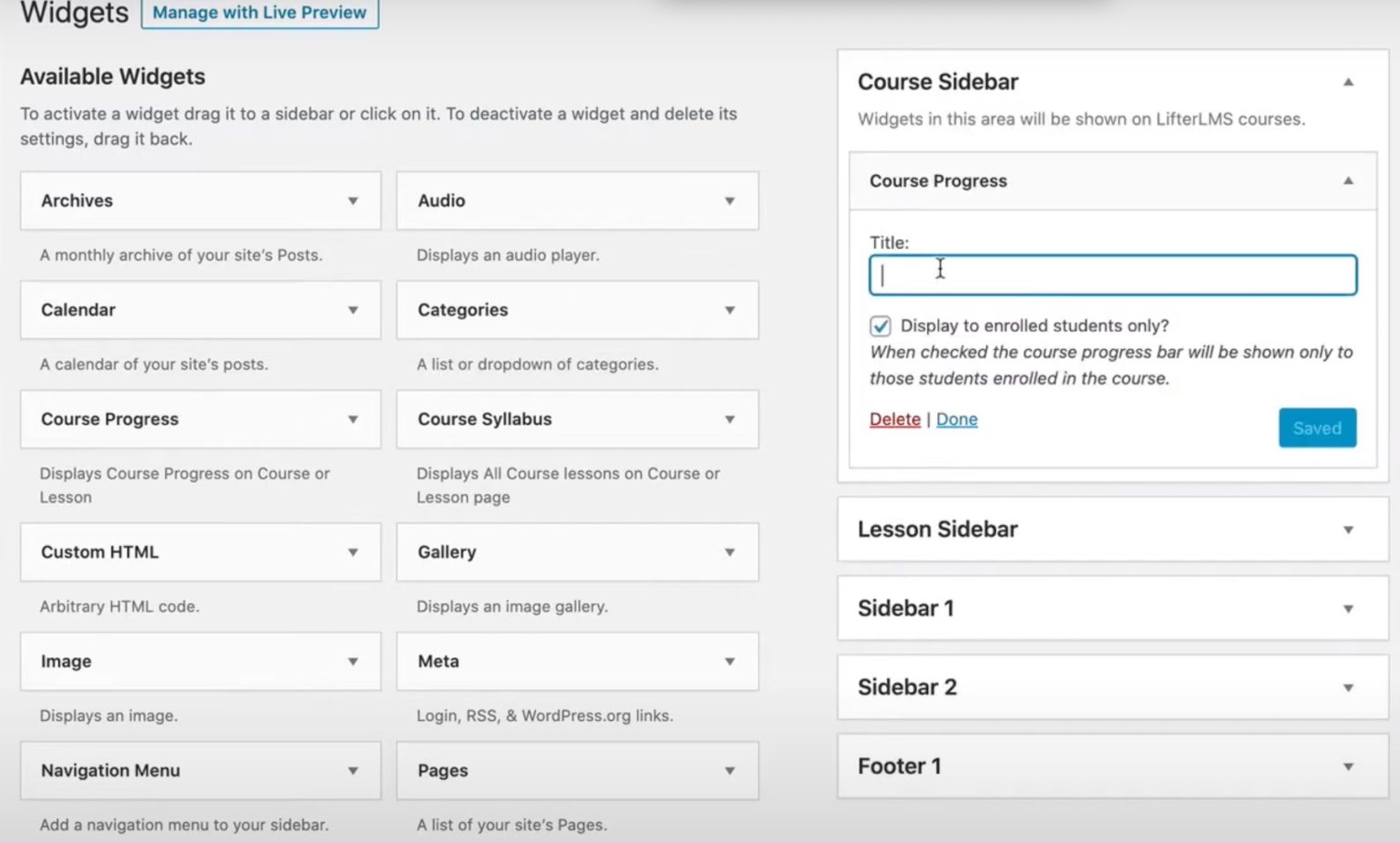Image resolution: width=1400 pixels, height=843 pixels.
Task: Open the Gallery widget dropdown arrow
Action: 730,552
